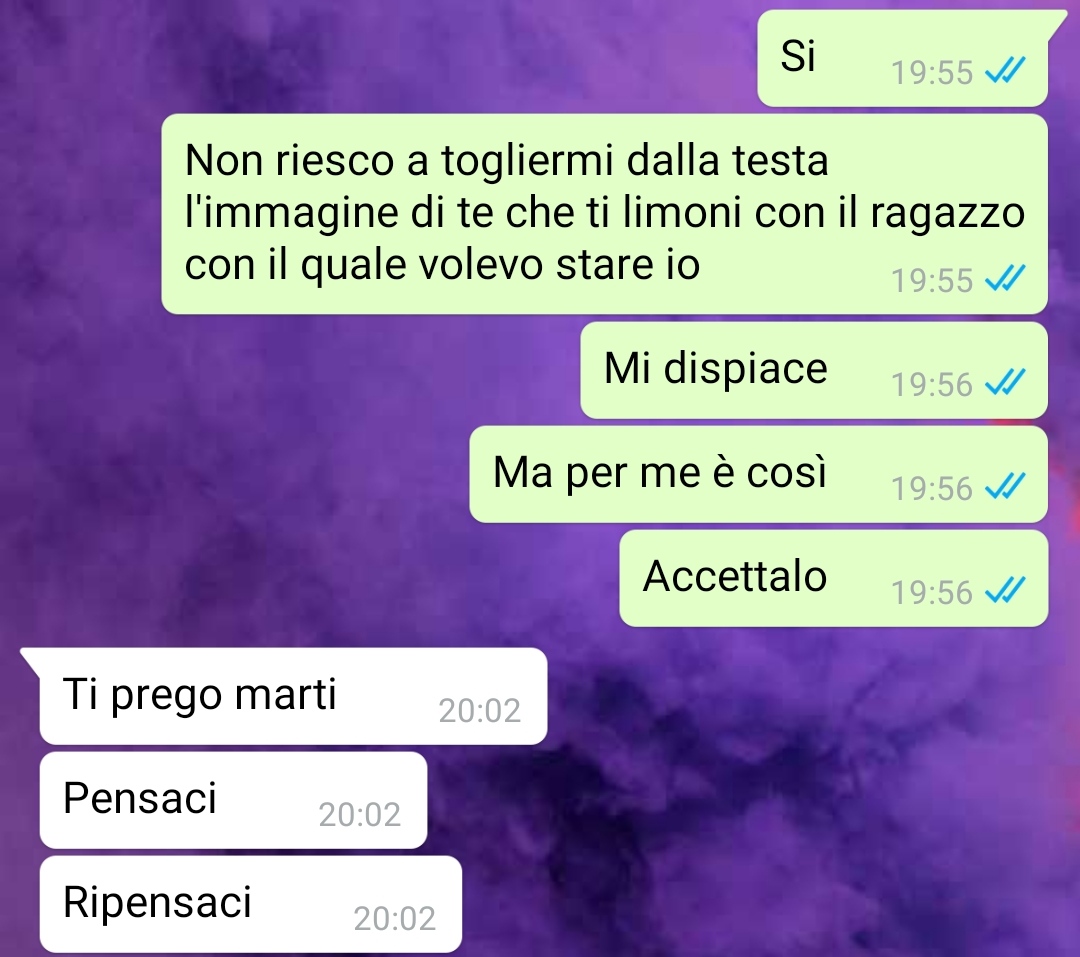
Task: Tap the read ticks on 'Accettalo' message
Action: 1005,590
